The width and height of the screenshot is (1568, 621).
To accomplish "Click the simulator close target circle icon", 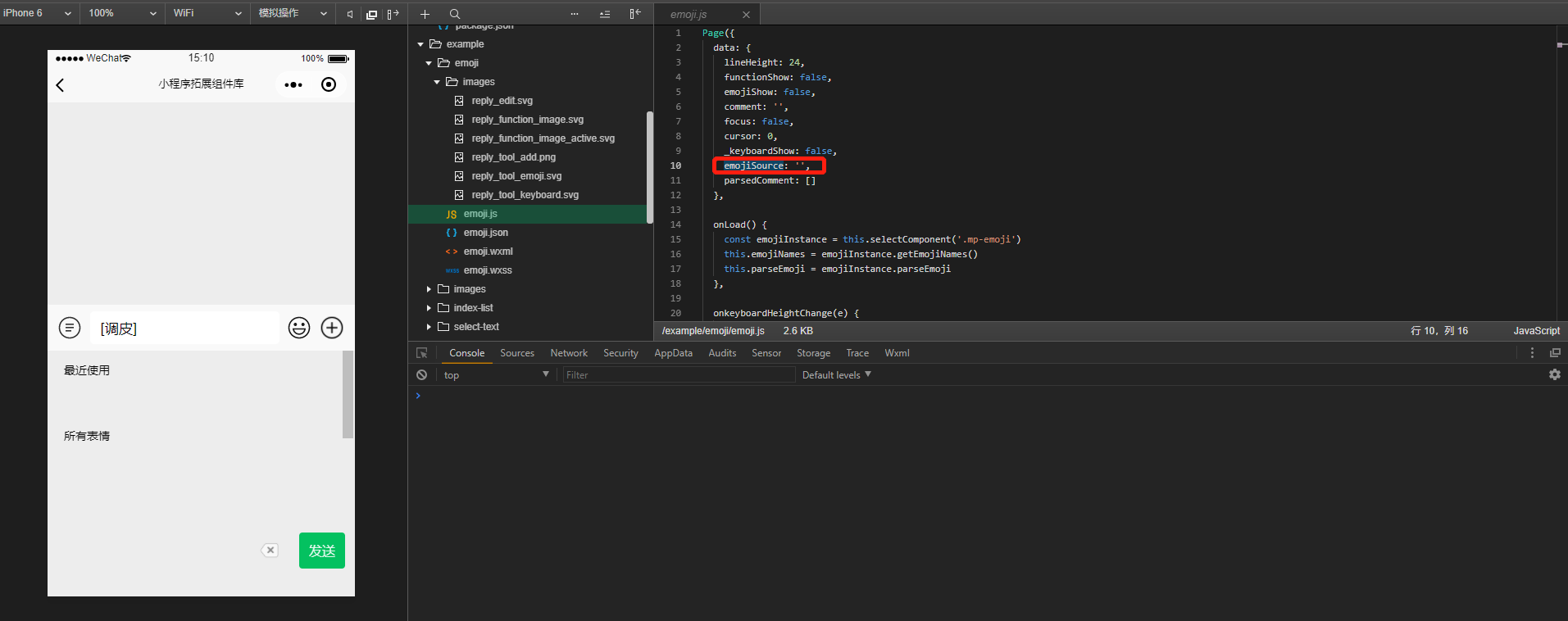I will click(329, 84).
